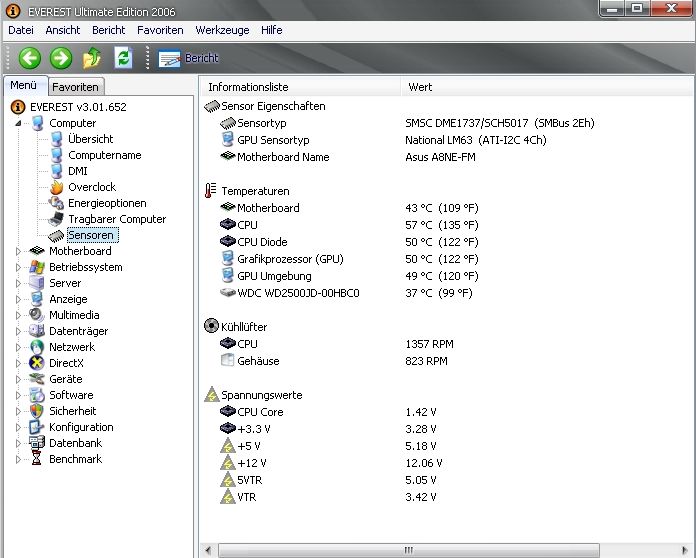696x558 pixels.
Task: Expand the Netzwerk tree node
Action: coord(18,347)
